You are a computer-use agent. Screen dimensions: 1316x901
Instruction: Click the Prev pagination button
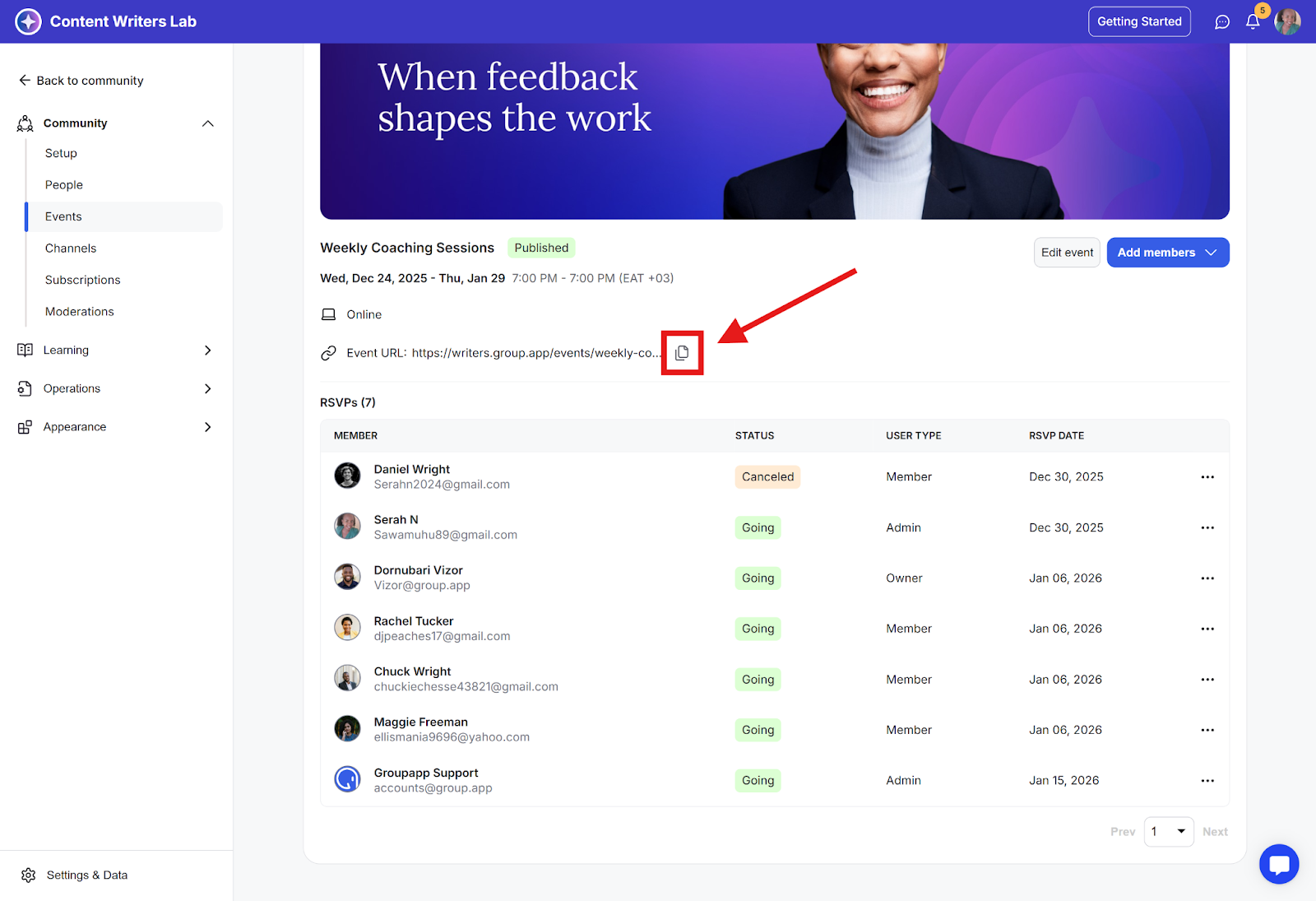tap(1123, 832)
